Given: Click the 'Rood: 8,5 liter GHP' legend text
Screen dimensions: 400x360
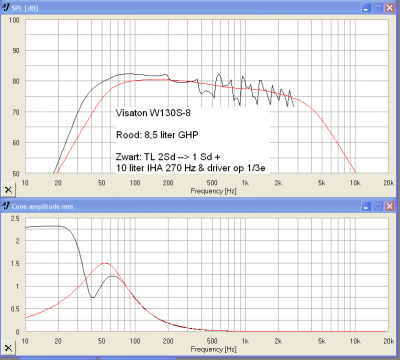Looking at the screenshot, I should coord(157,135).
